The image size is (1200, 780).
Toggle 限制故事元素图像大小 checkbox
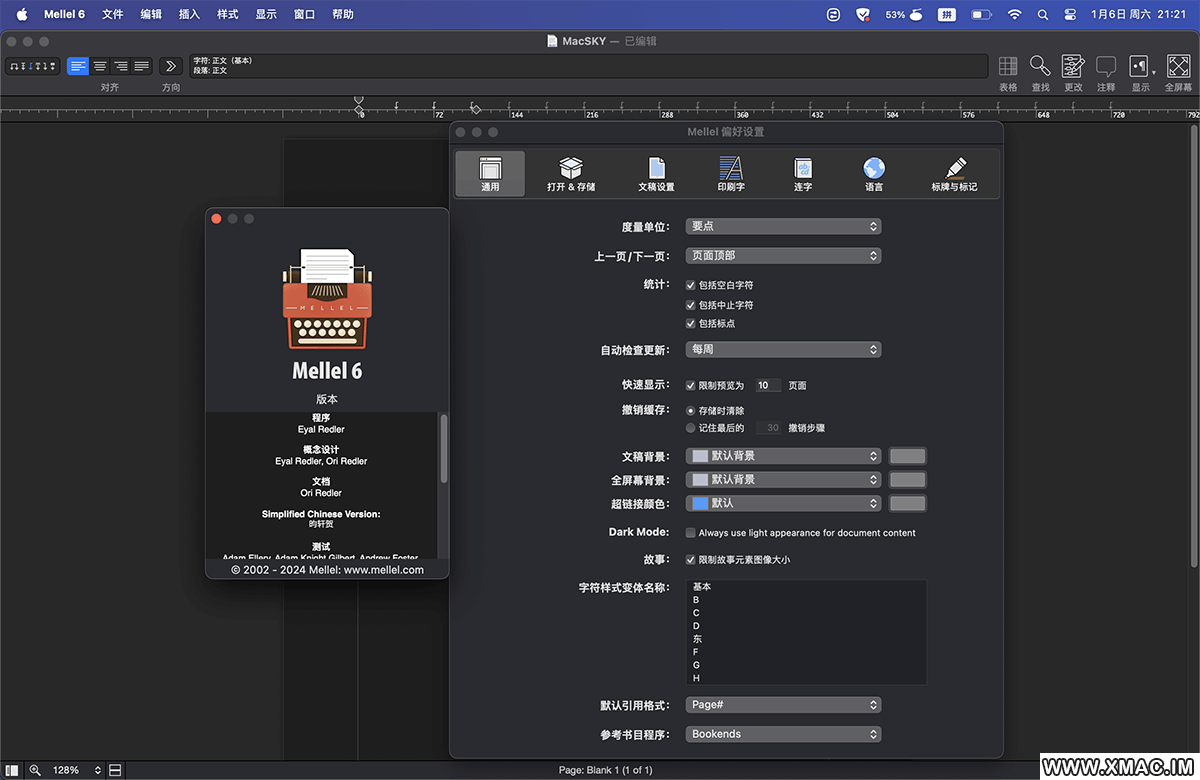(x=690, y=560)
